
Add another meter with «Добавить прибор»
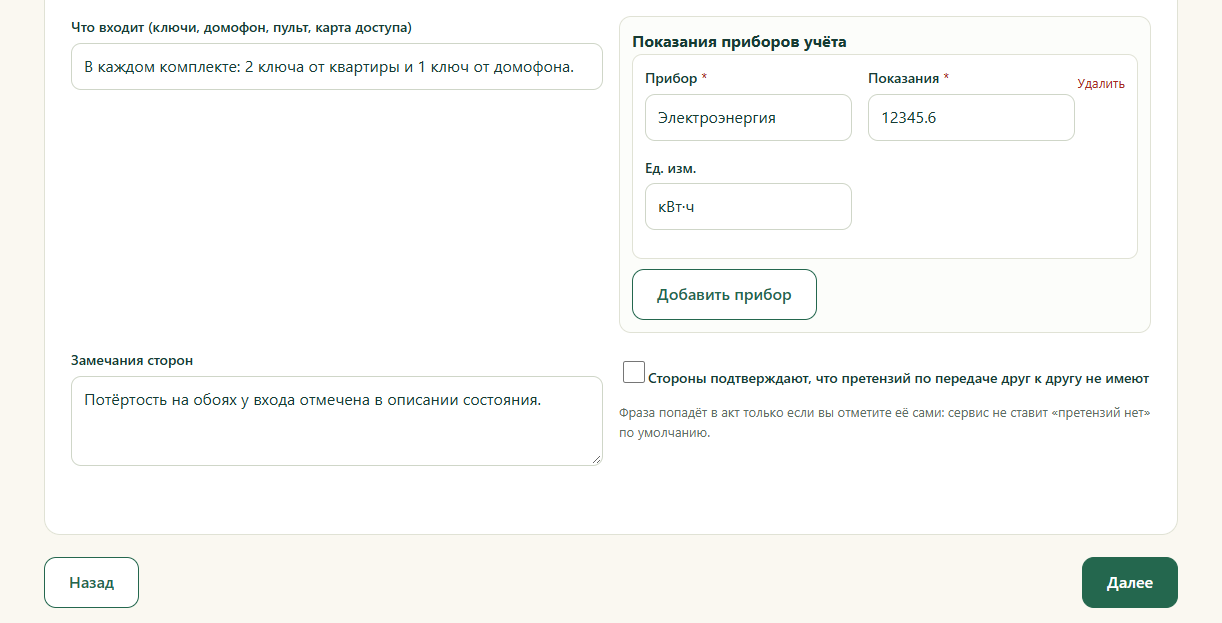point(724,295)
